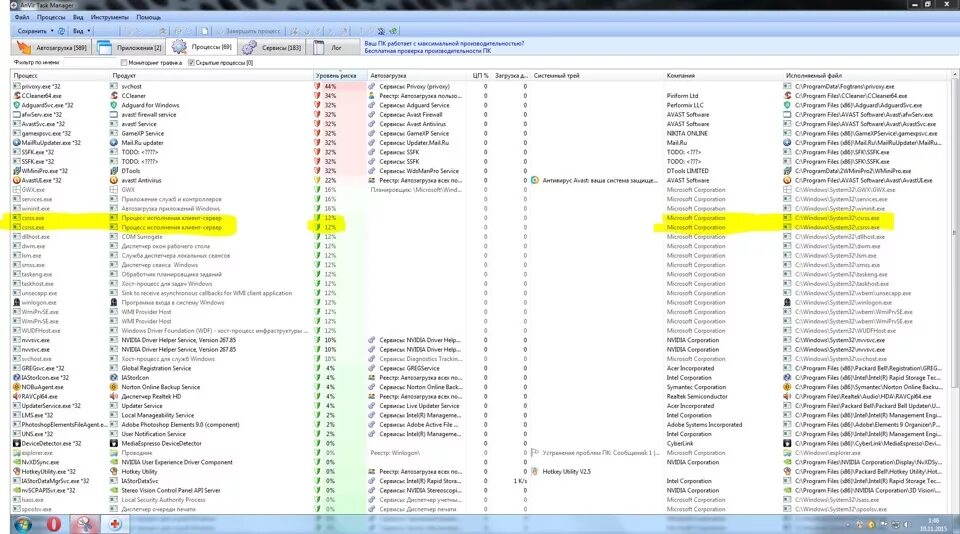
Task: Expand the Вид toolbar dropdown arrow
Action: point(89,31)
